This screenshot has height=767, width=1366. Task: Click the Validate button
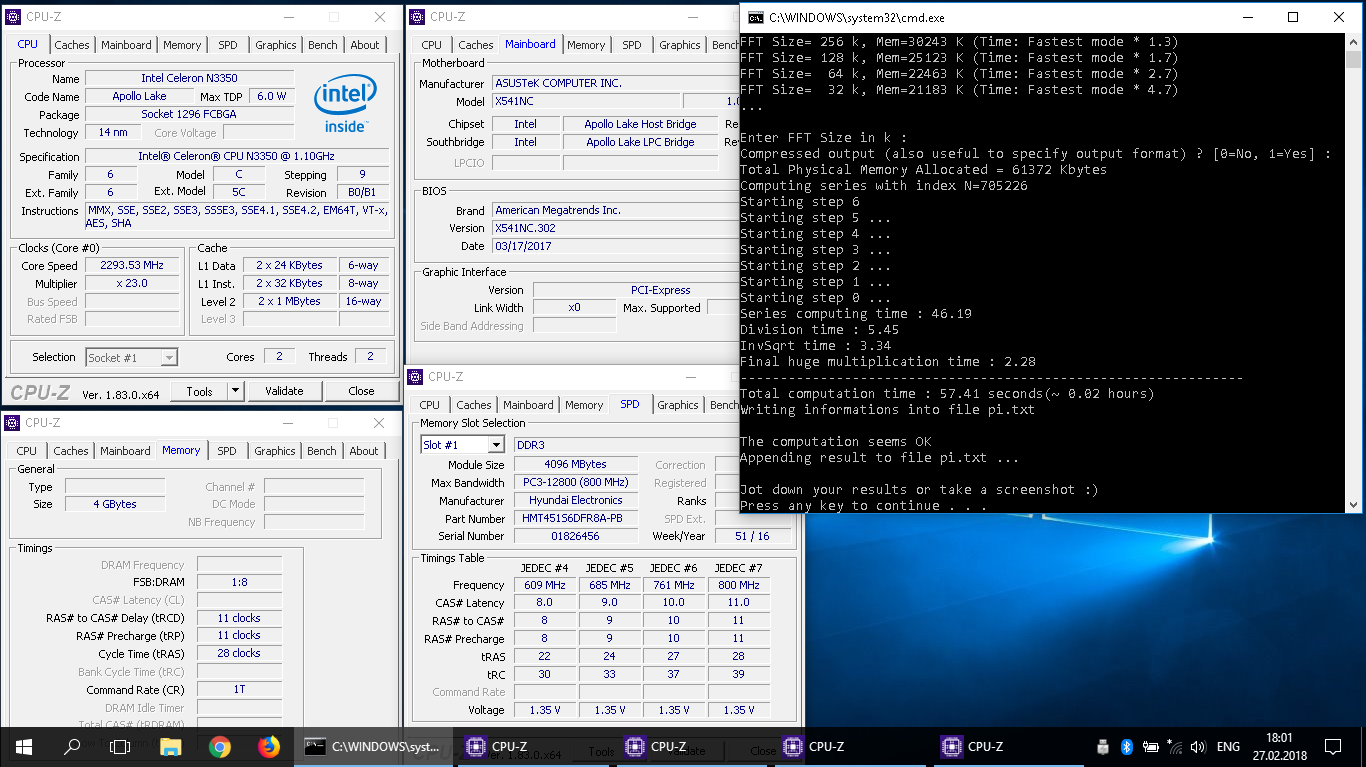point(284,391)
